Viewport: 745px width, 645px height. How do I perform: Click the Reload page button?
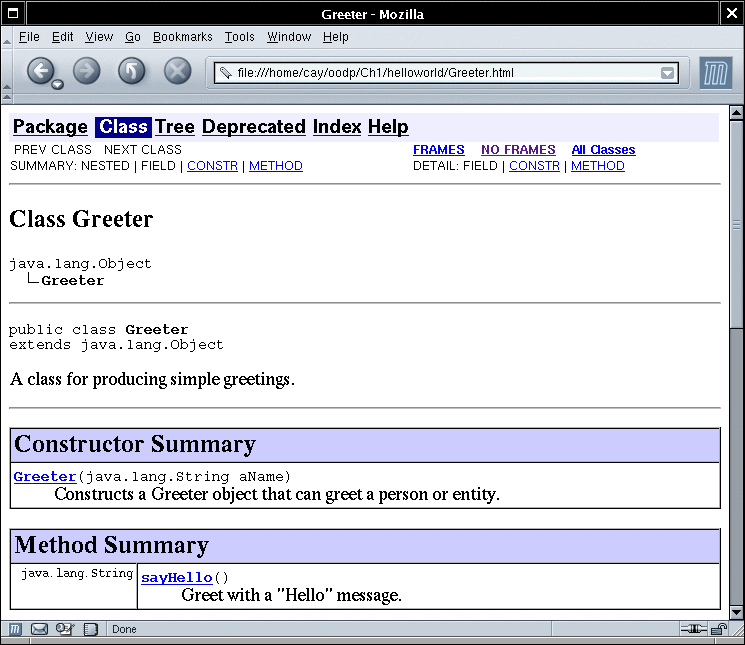132,71
